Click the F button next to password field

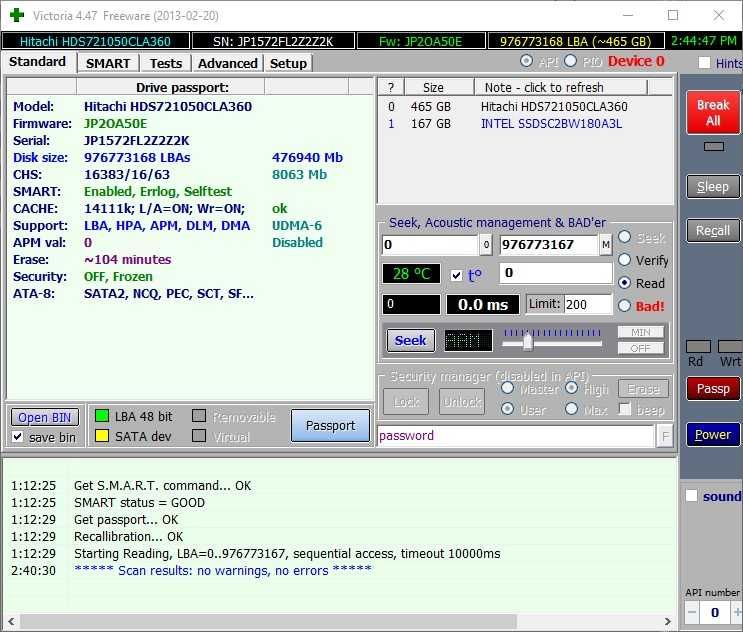coord(665,436)
